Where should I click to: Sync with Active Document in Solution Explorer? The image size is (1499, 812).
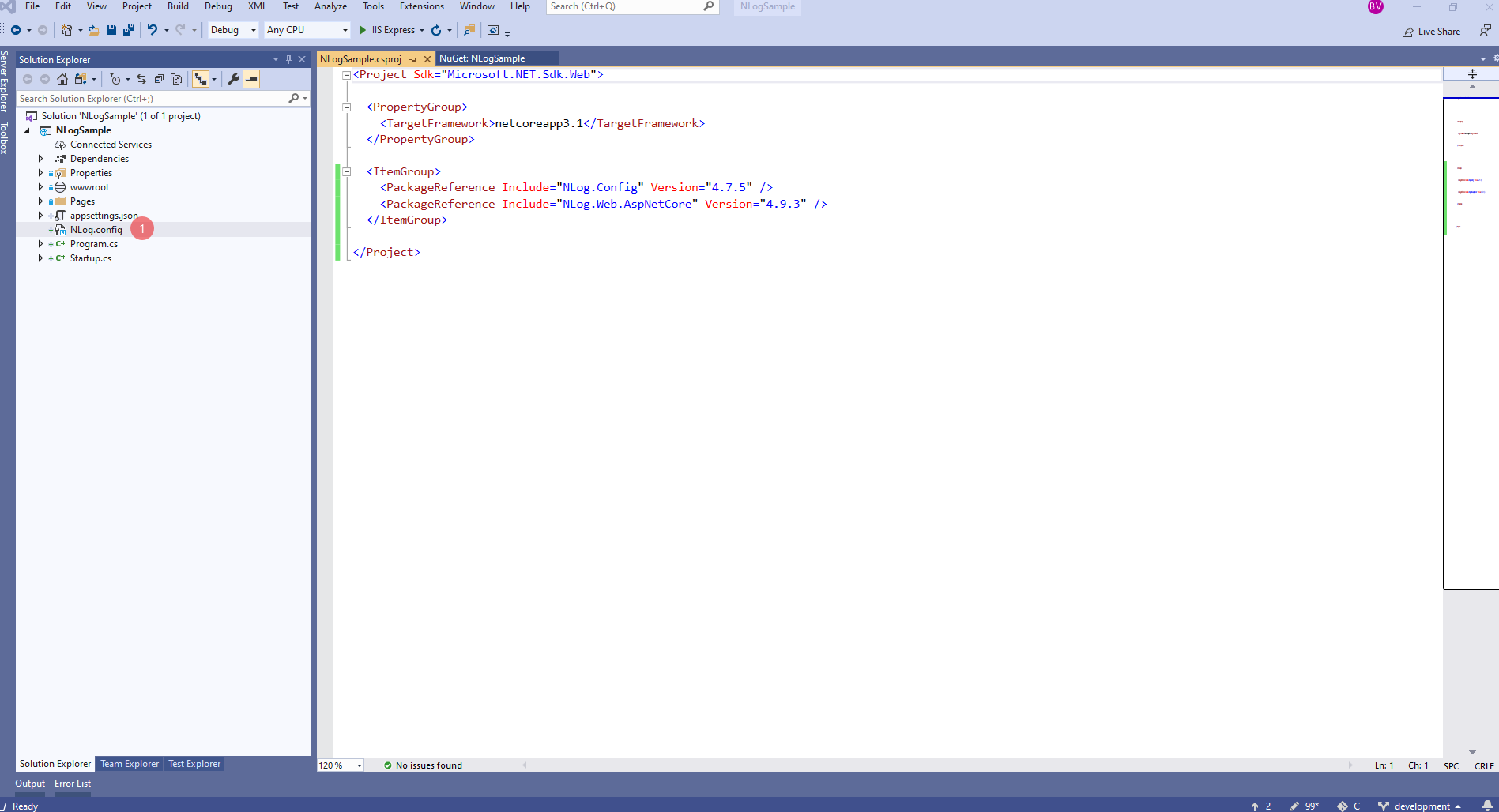141,79
